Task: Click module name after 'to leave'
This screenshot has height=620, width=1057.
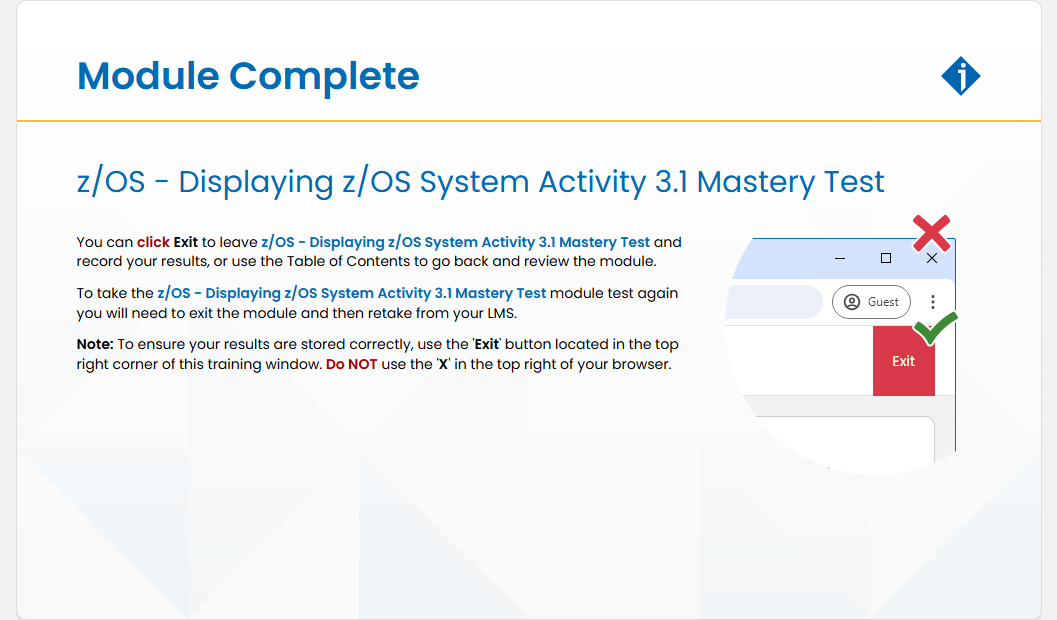Action: (456, 243)
